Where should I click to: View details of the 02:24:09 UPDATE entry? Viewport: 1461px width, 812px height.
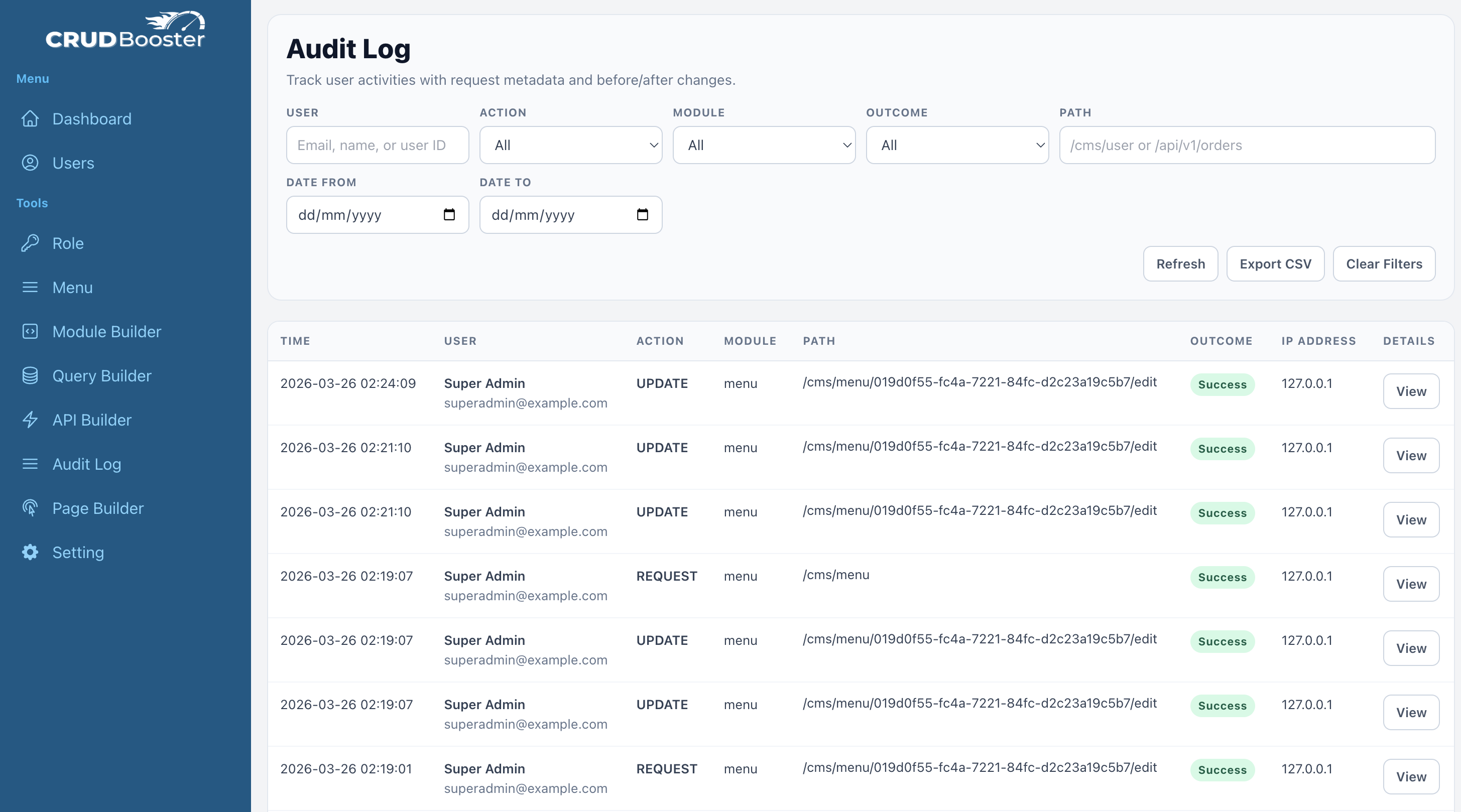pyautogui.click(x=1411, y=390)
